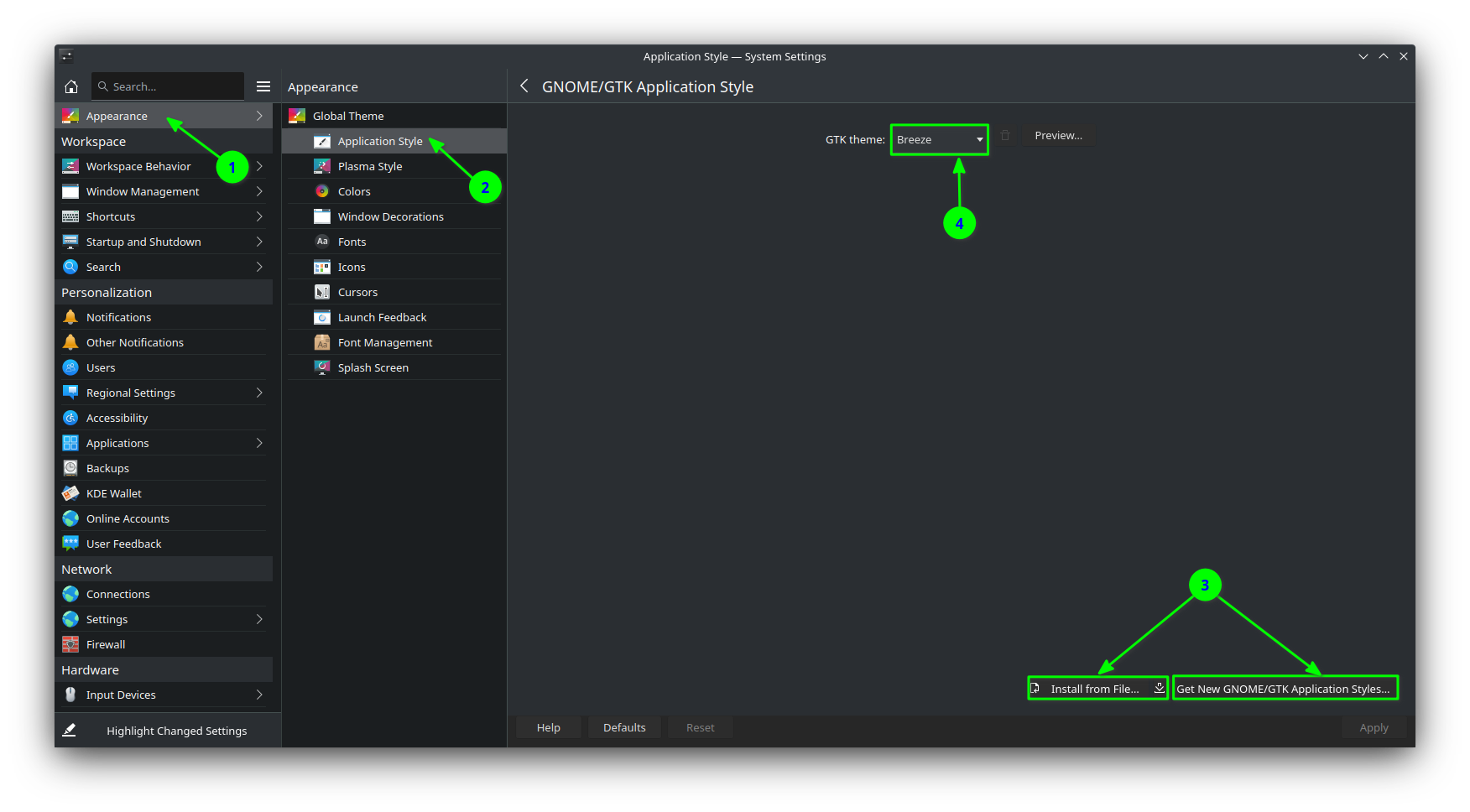This screenshot has height=812, width=1470.
Task: Click the Backups icon
Action: point(70,468)
